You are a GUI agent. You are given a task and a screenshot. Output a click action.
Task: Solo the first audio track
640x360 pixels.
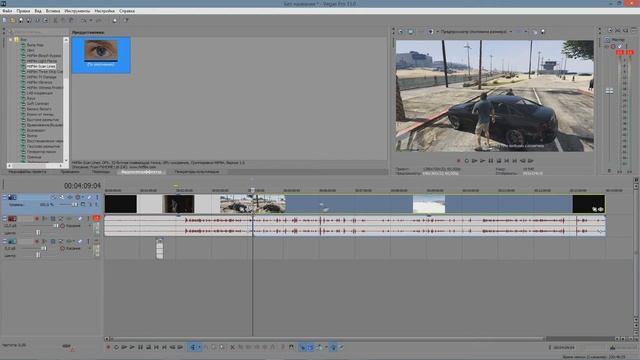(88, 219)
